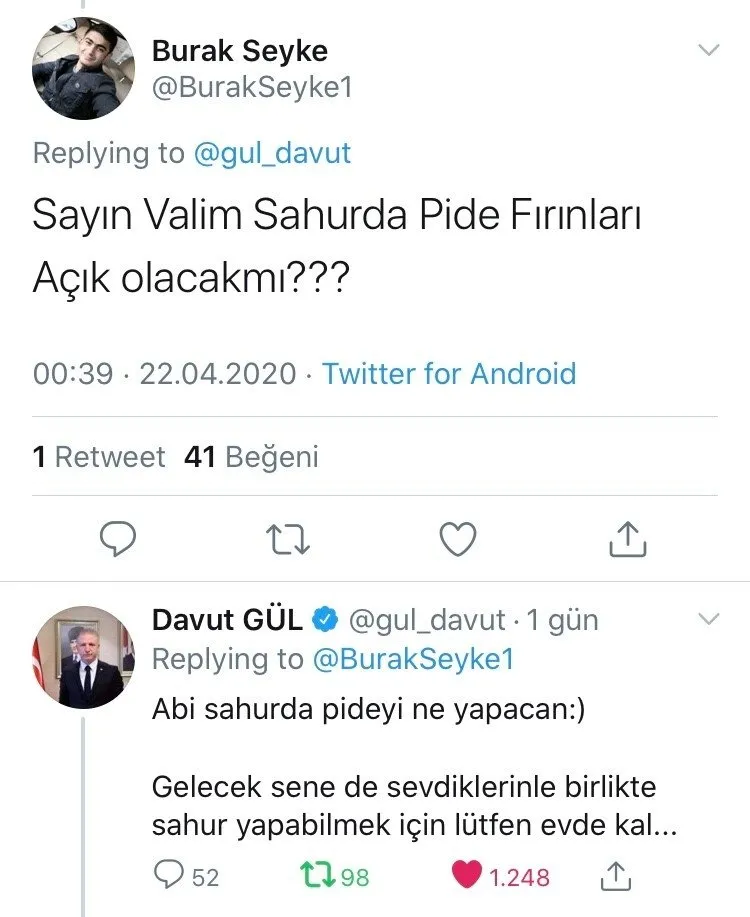750x917 pixels.
Task: Share Burak Seyke's tweet
Action: [x=628, y=540]
